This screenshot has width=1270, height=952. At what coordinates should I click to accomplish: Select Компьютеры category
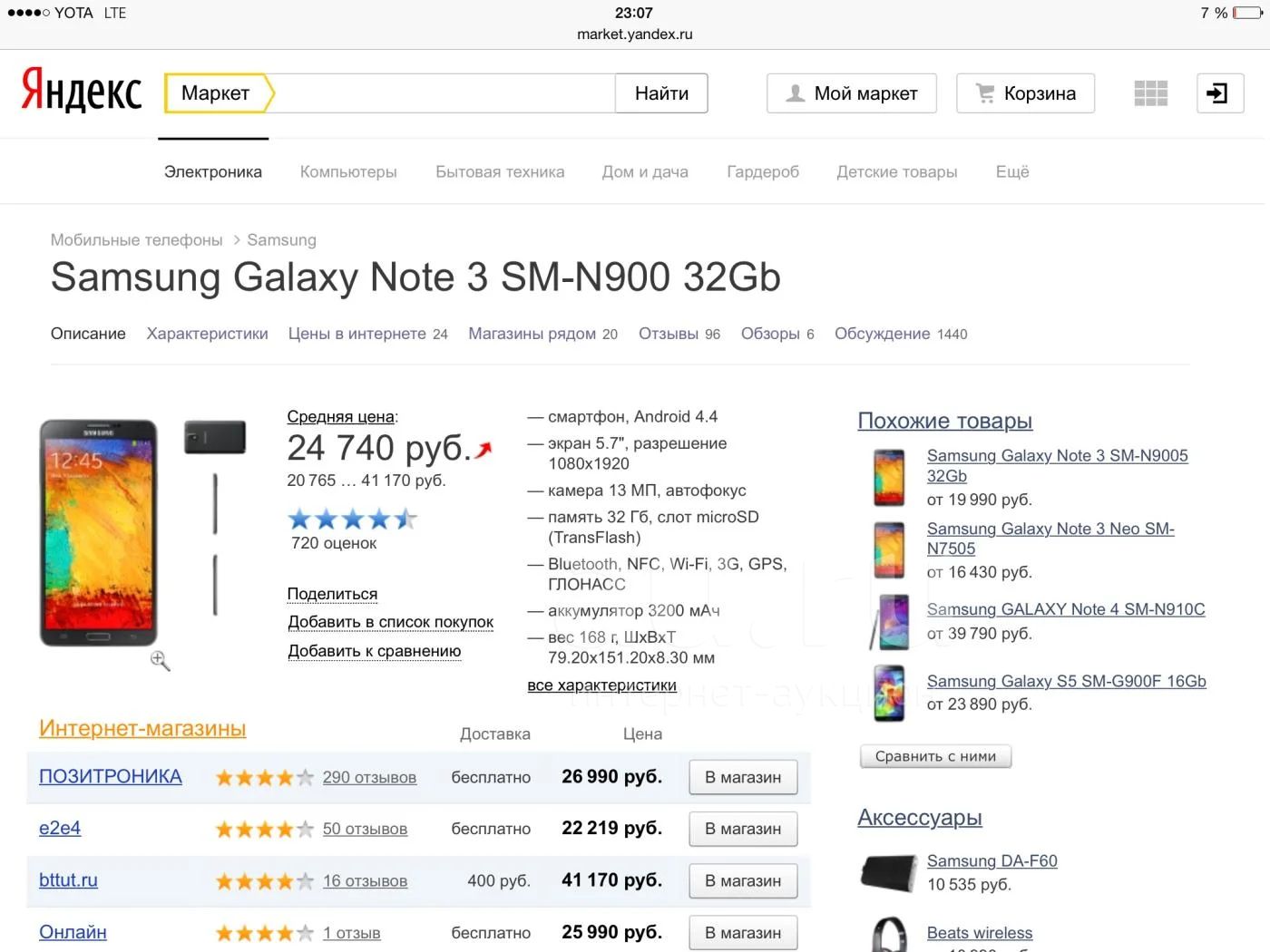(x=348, y=171)
